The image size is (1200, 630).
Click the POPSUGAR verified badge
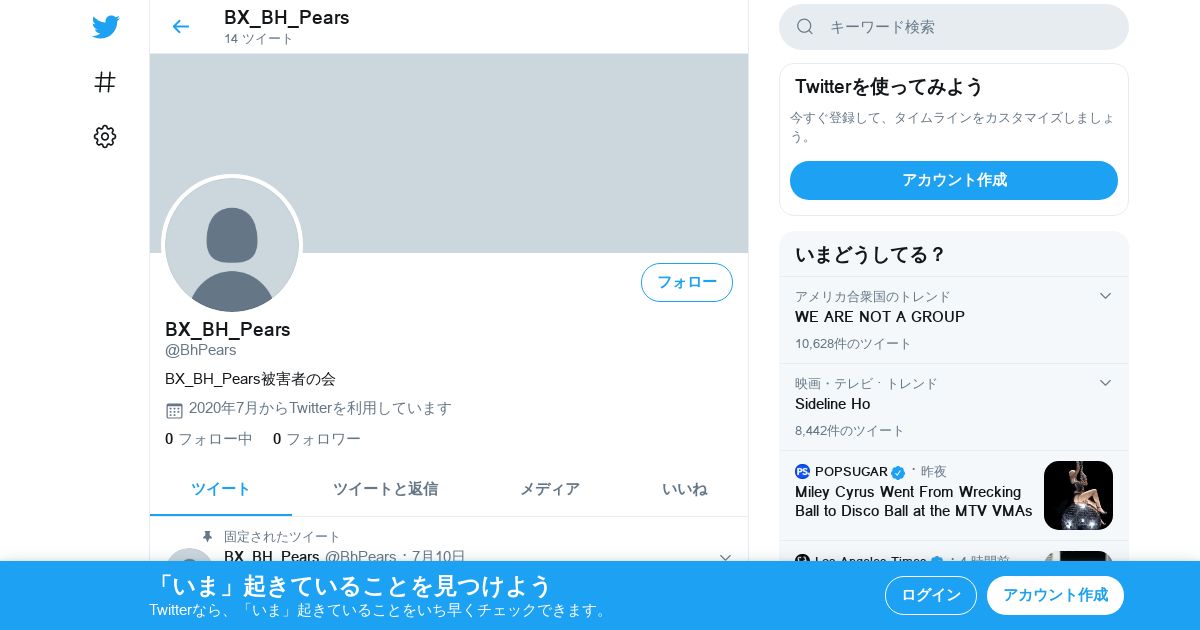click(898, 472)
